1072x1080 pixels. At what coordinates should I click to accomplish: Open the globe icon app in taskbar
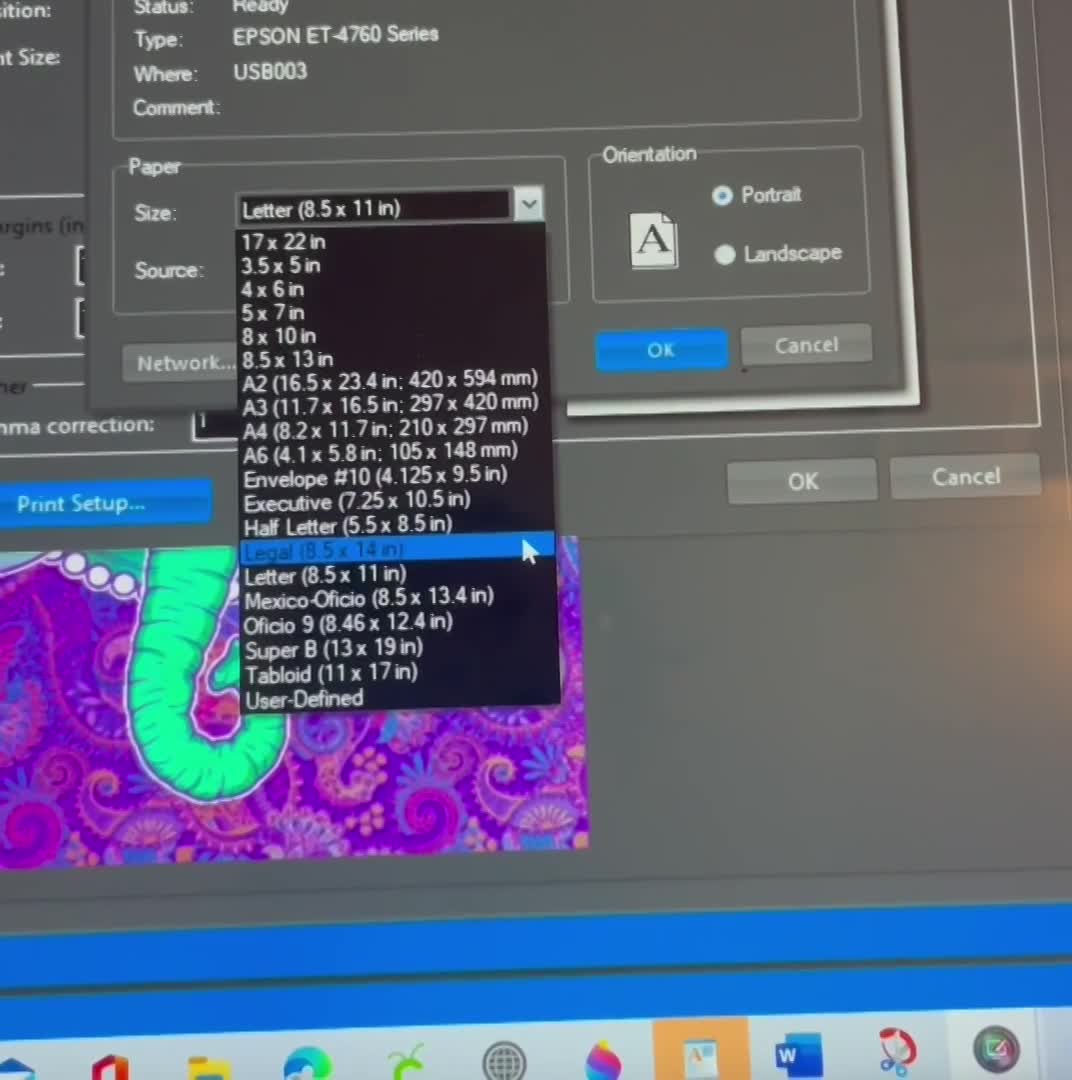coord(504,1060)
